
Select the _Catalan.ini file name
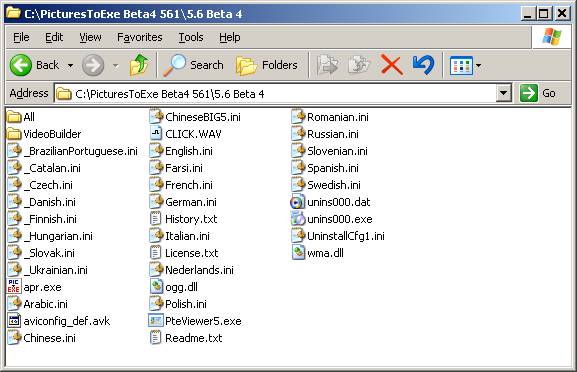click(52, 168)
